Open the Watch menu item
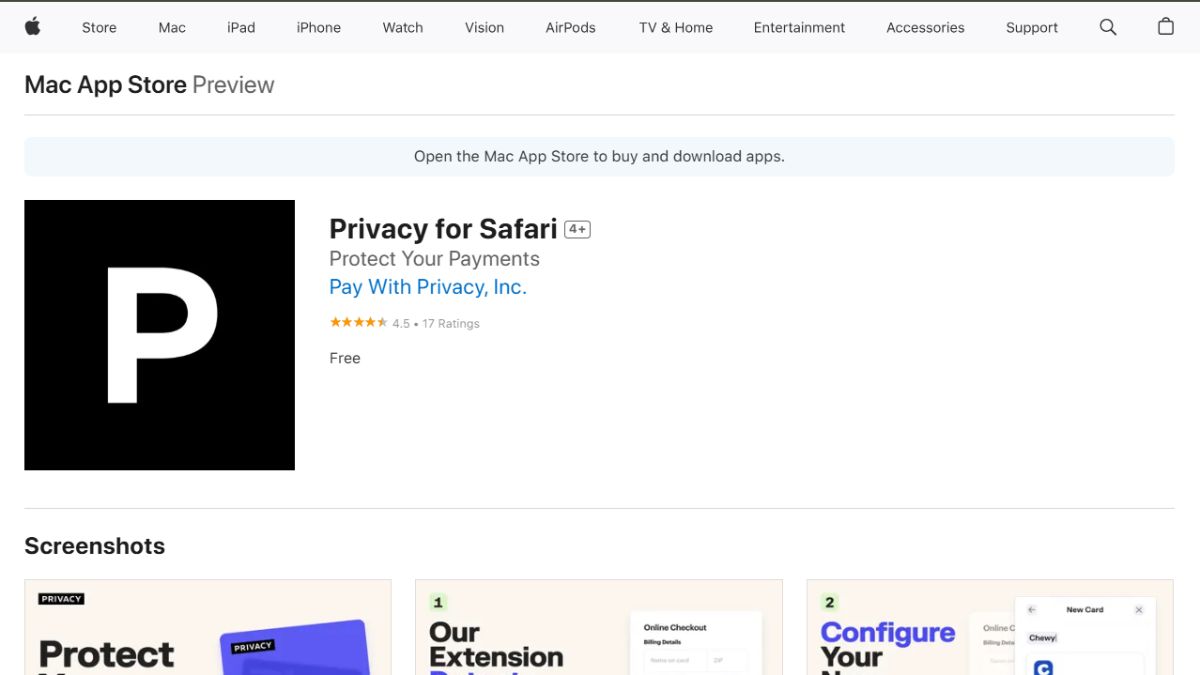The width and height of the screenshot is (1200, 675). pos(403,27)
